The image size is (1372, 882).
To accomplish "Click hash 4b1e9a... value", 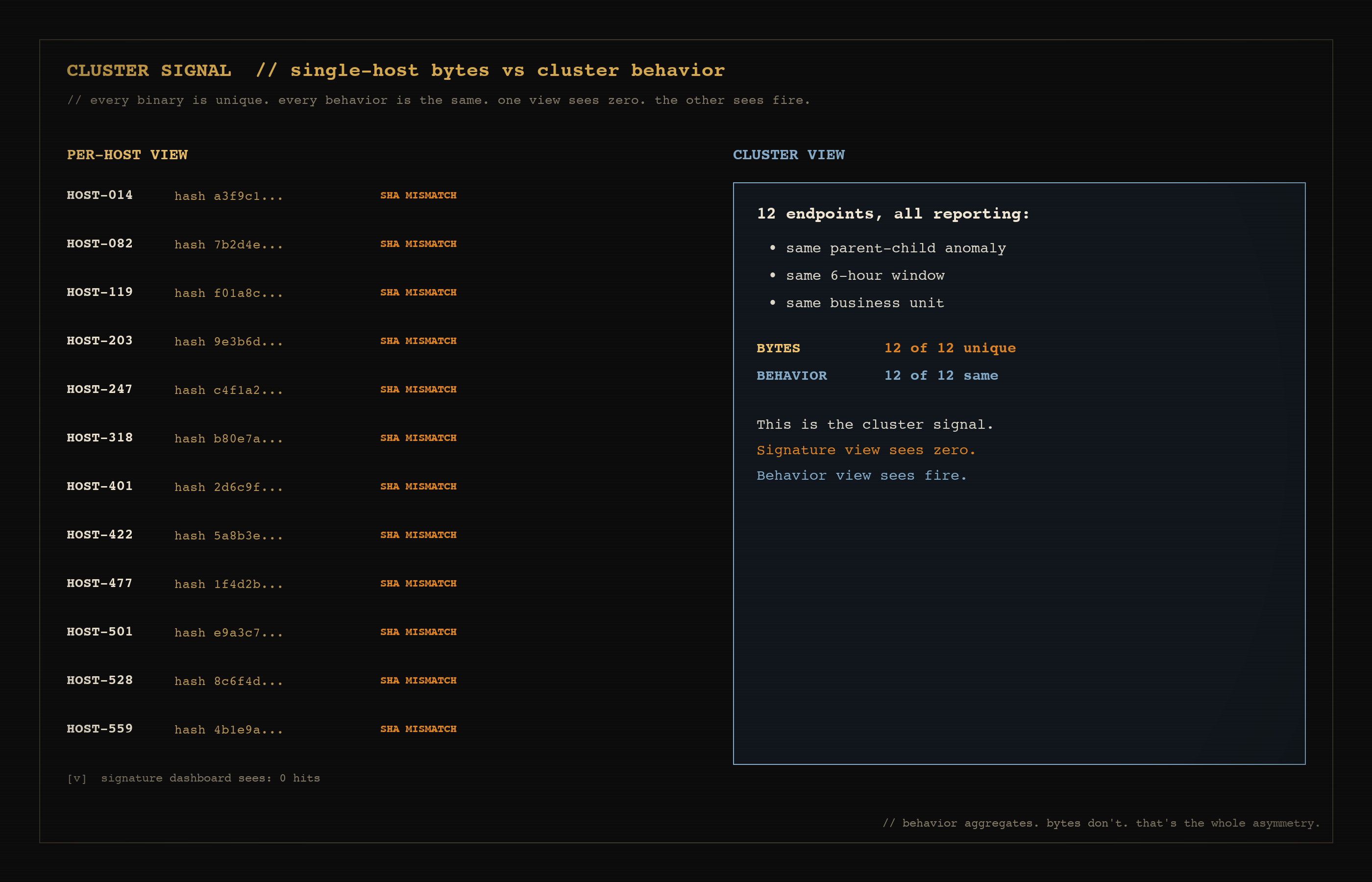I will pos(228,730).
